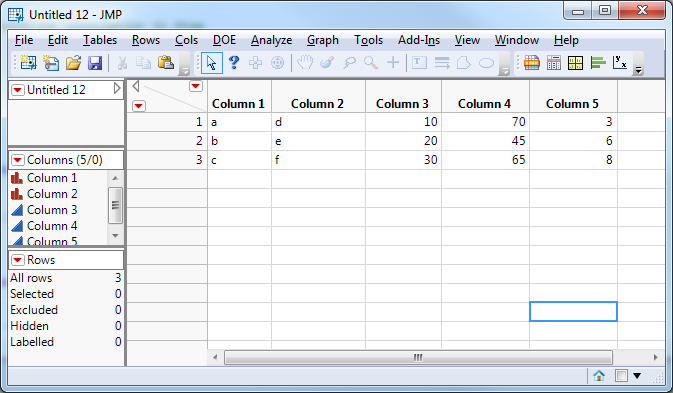Select Column 1 in the Columns panel
This screenshot has width=673, height=393.
(52, 178)
